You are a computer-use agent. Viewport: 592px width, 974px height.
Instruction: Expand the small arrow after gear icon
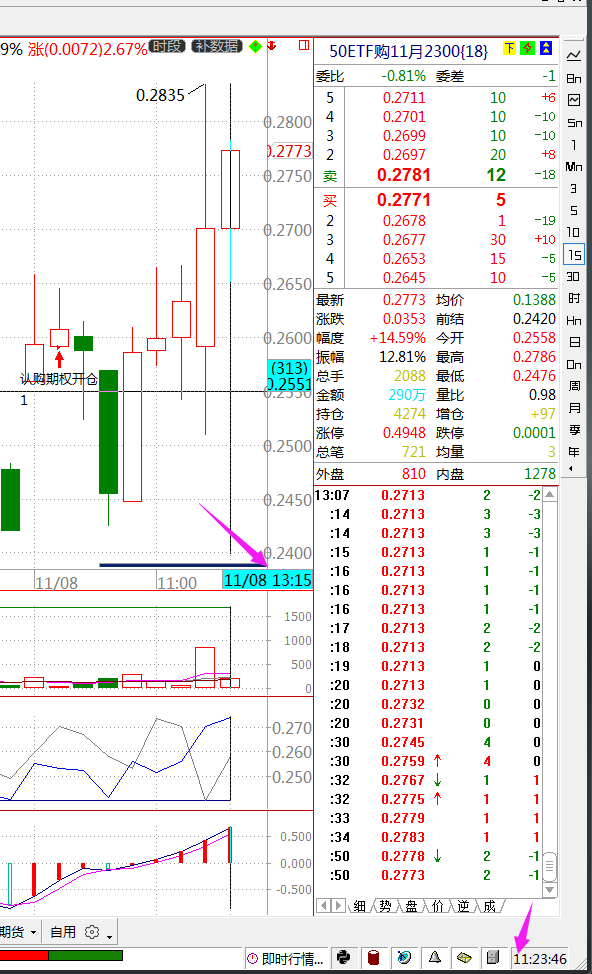109,936
